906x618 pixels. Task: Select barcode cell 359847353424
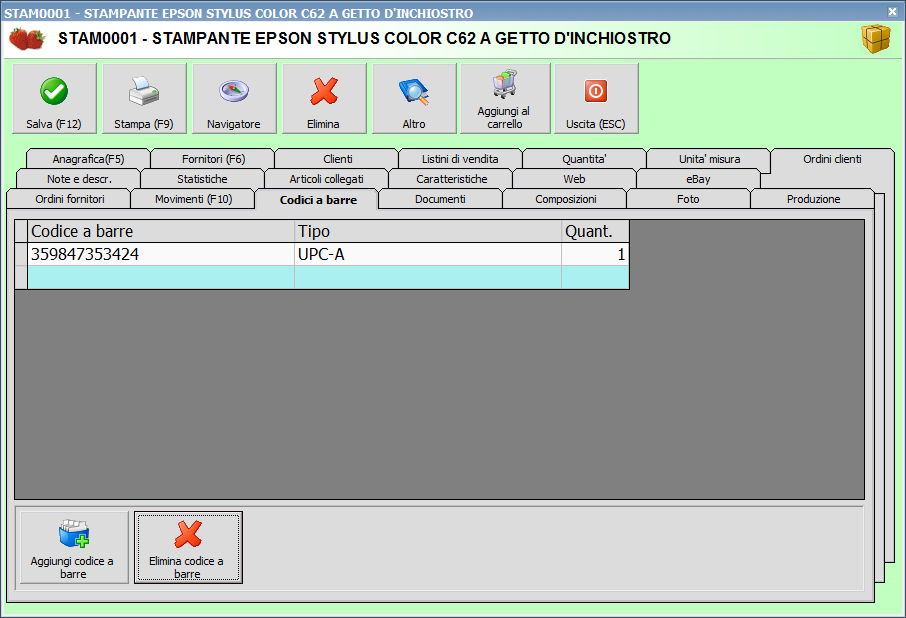point(161,254)
